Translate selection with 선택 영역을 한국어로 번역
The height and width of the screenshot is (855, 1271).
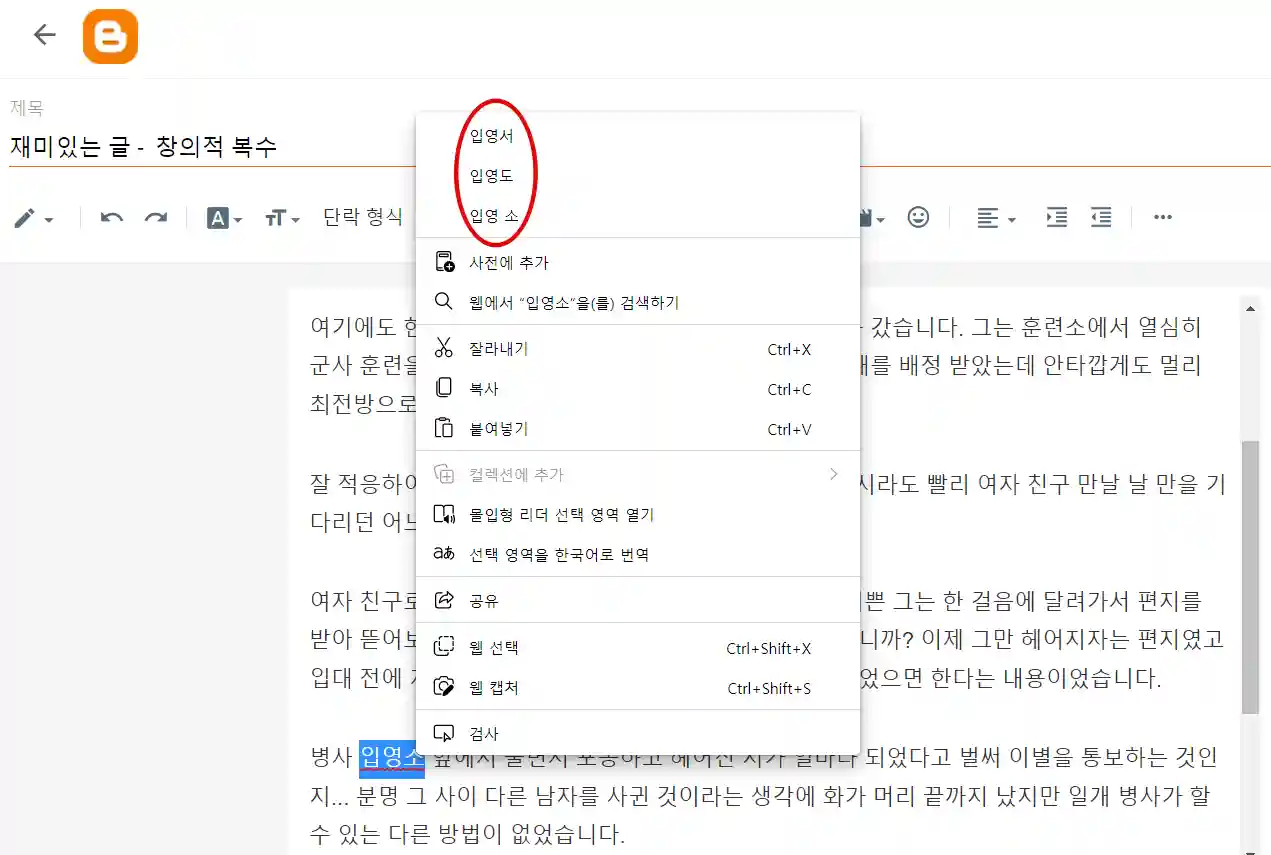click(x=638, y=554)
